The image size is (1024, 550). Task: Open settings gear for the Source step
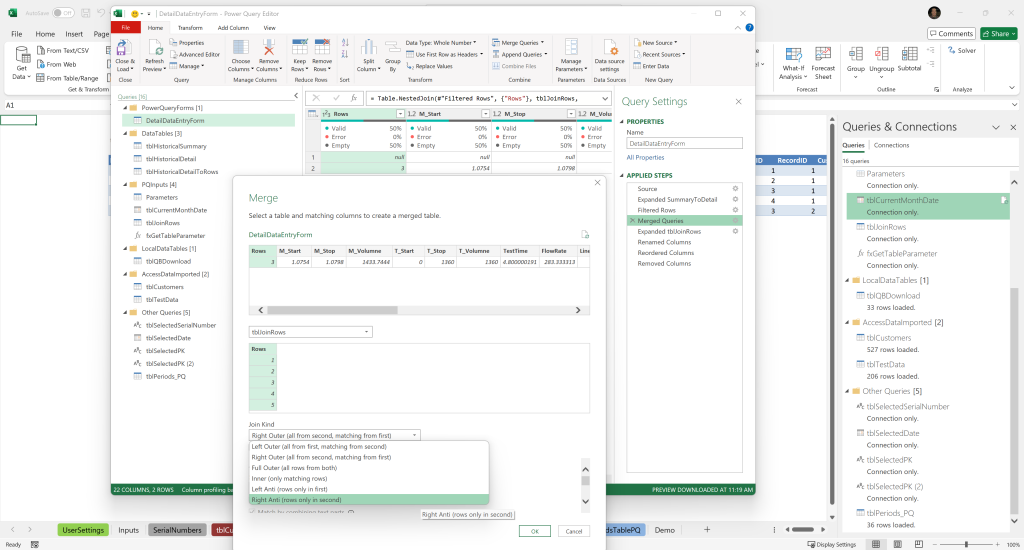click(735, 189)
